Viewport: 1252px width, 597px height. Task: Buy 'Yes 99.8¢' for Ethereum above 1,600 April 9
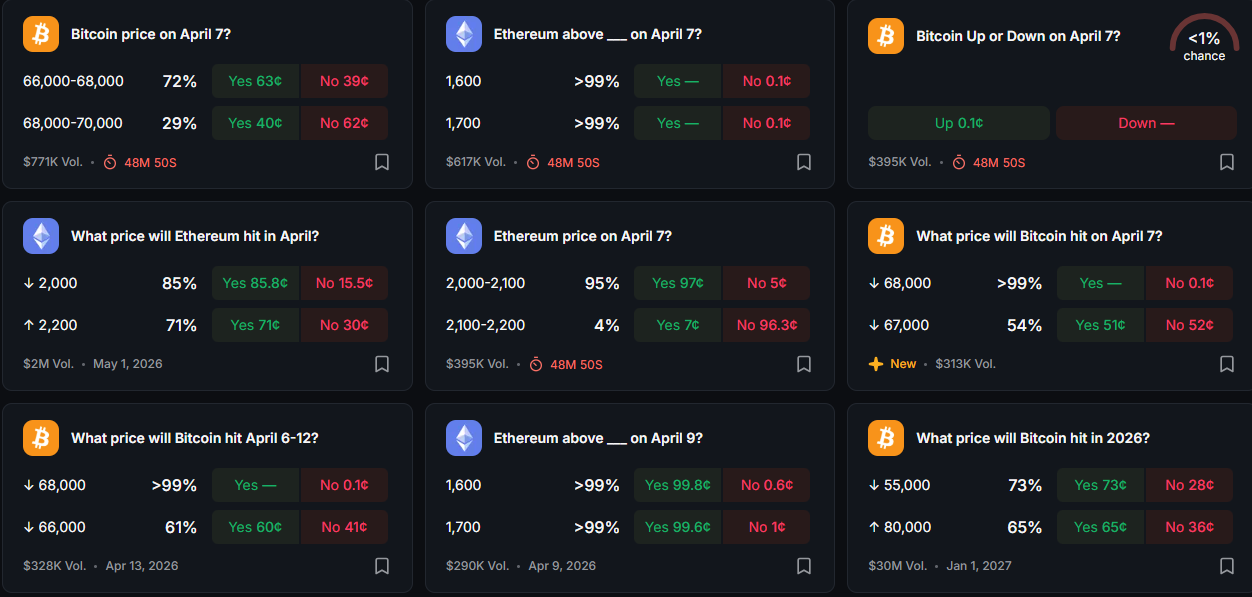677,485
